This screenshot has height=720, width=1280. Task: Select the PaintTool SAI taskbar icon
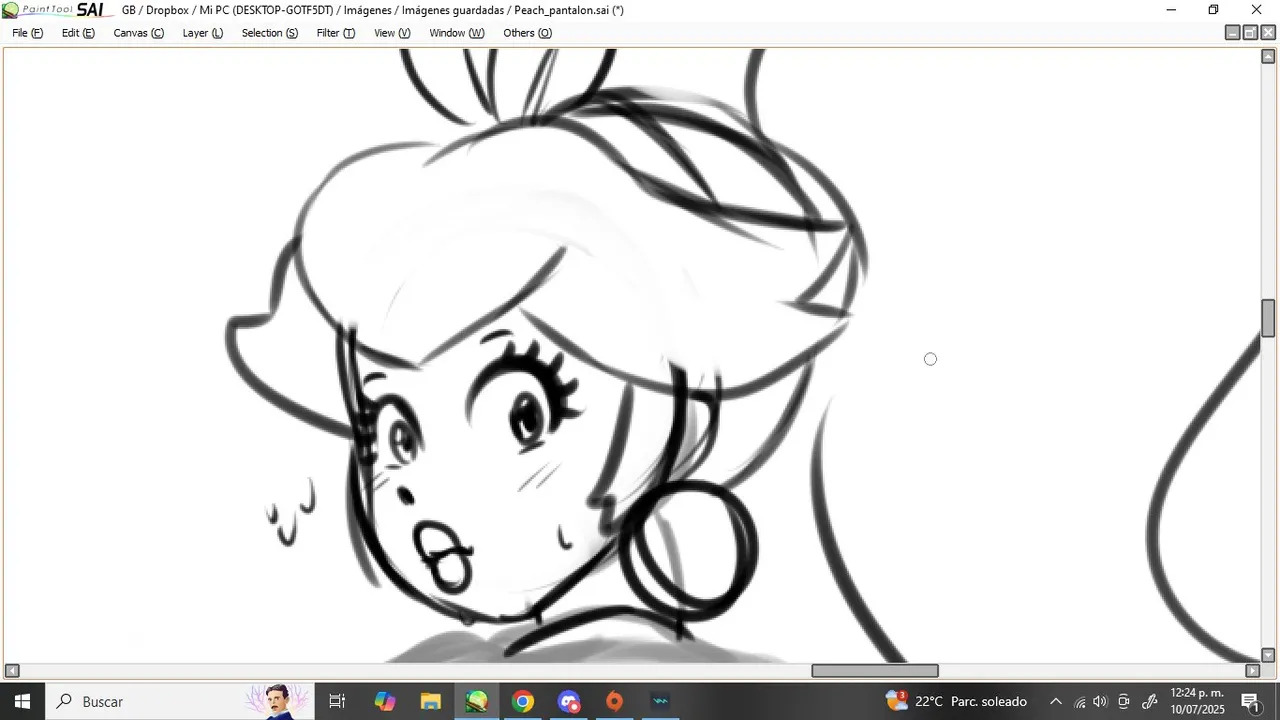click(477, 701)
